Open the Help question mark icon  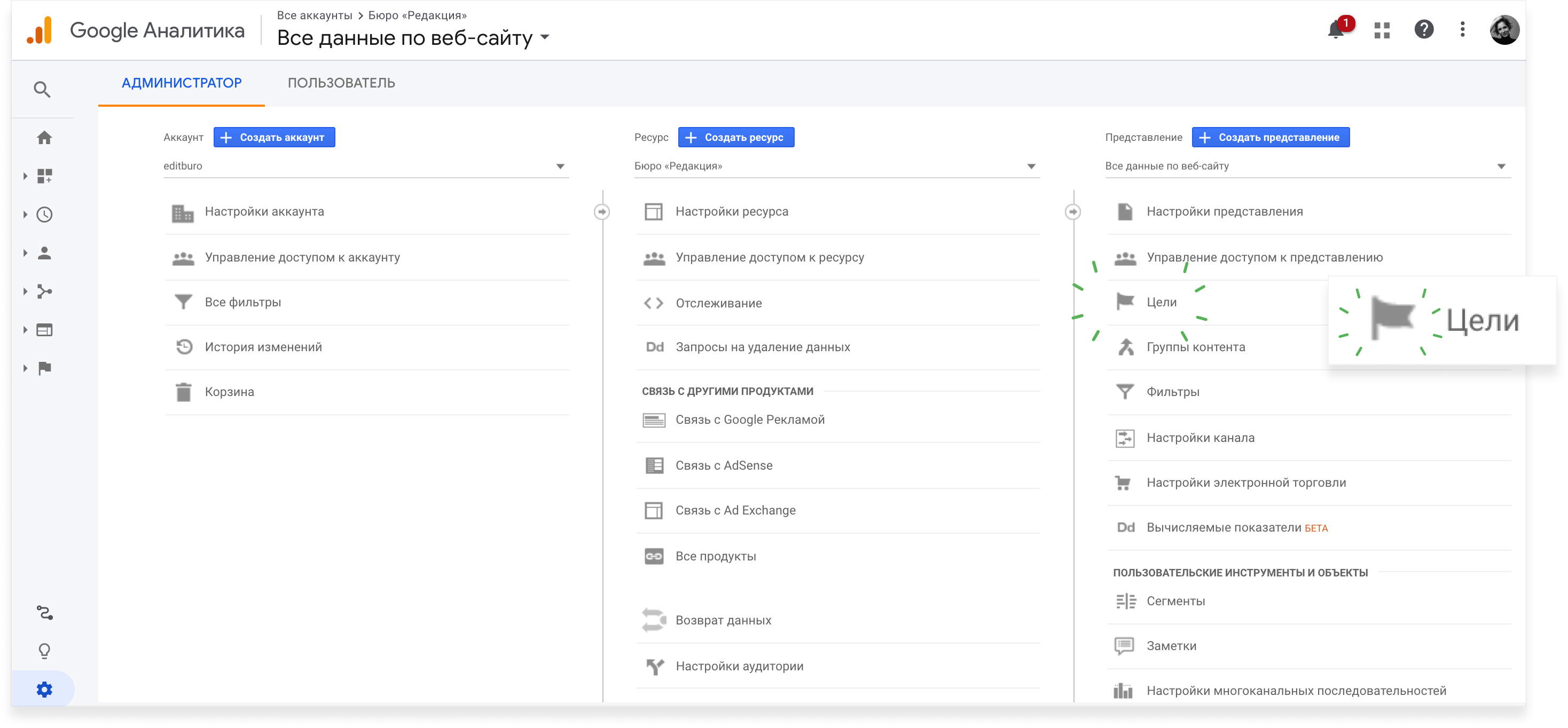click(1424, 29)
